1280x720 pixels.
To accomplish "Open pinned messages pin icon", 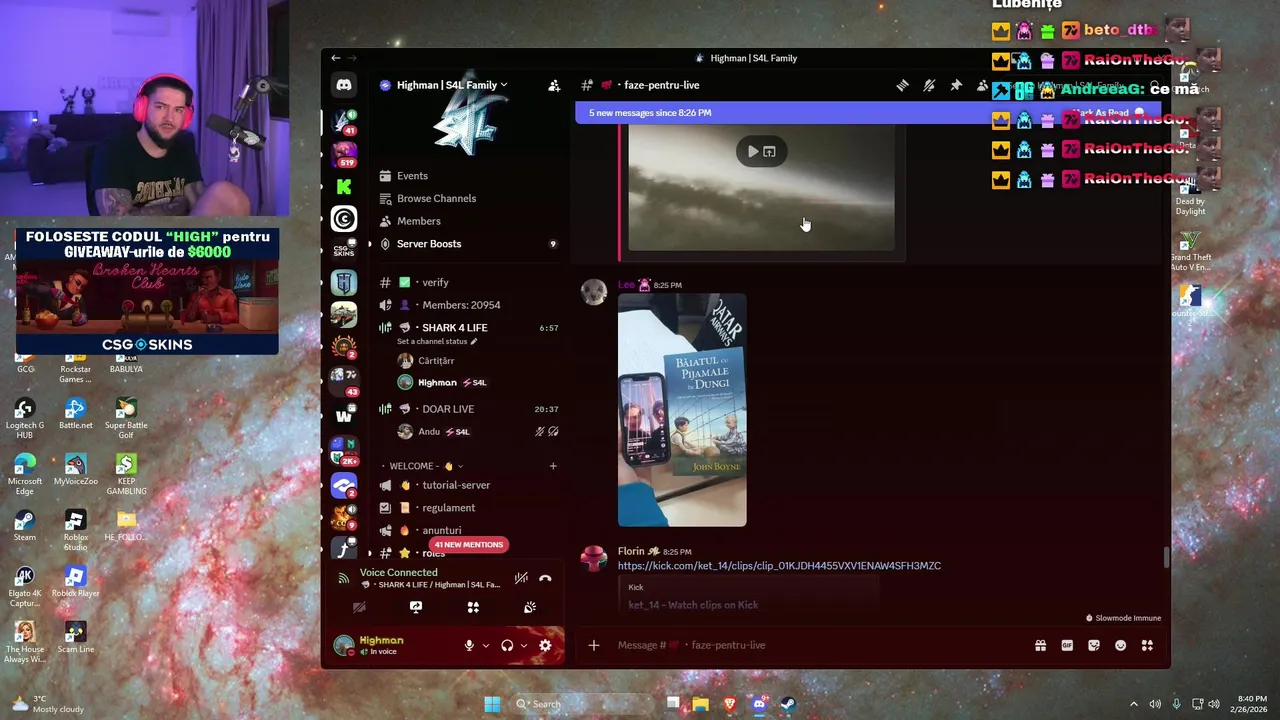I will pyautogui.click(x=956, y=86).
